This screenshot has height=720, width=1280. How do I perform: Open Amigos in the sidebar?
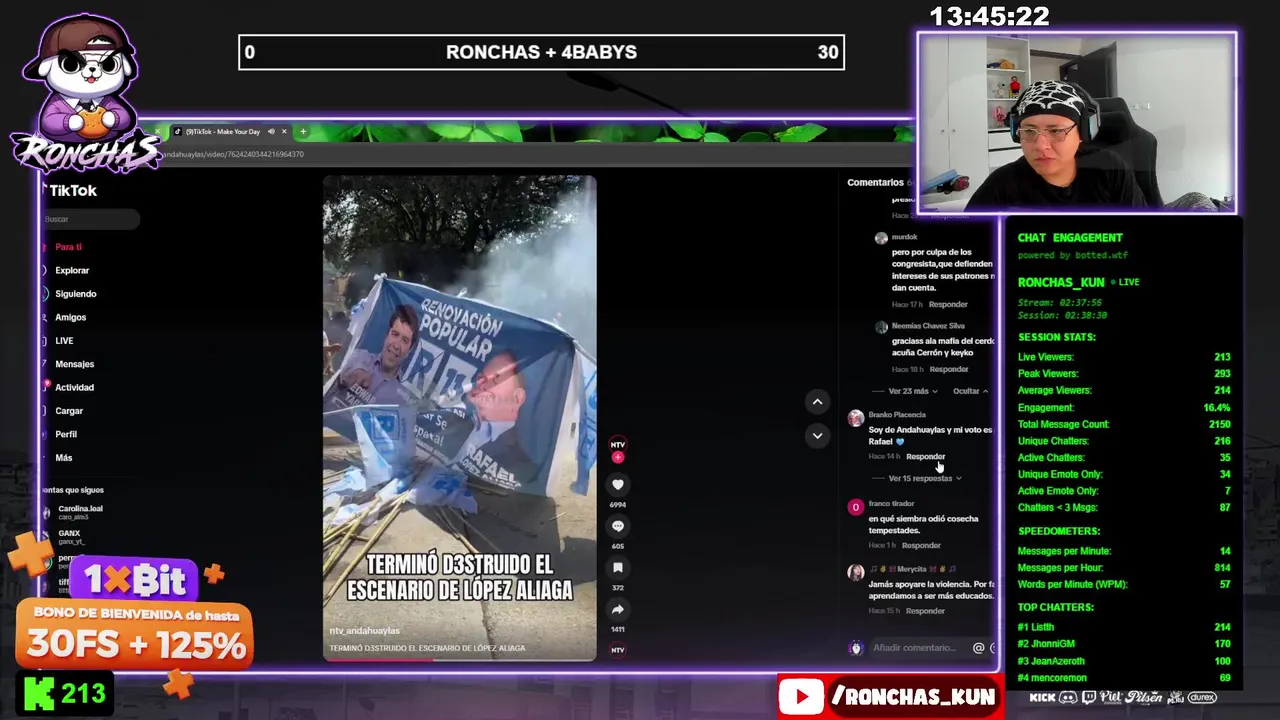click(70, 317)
